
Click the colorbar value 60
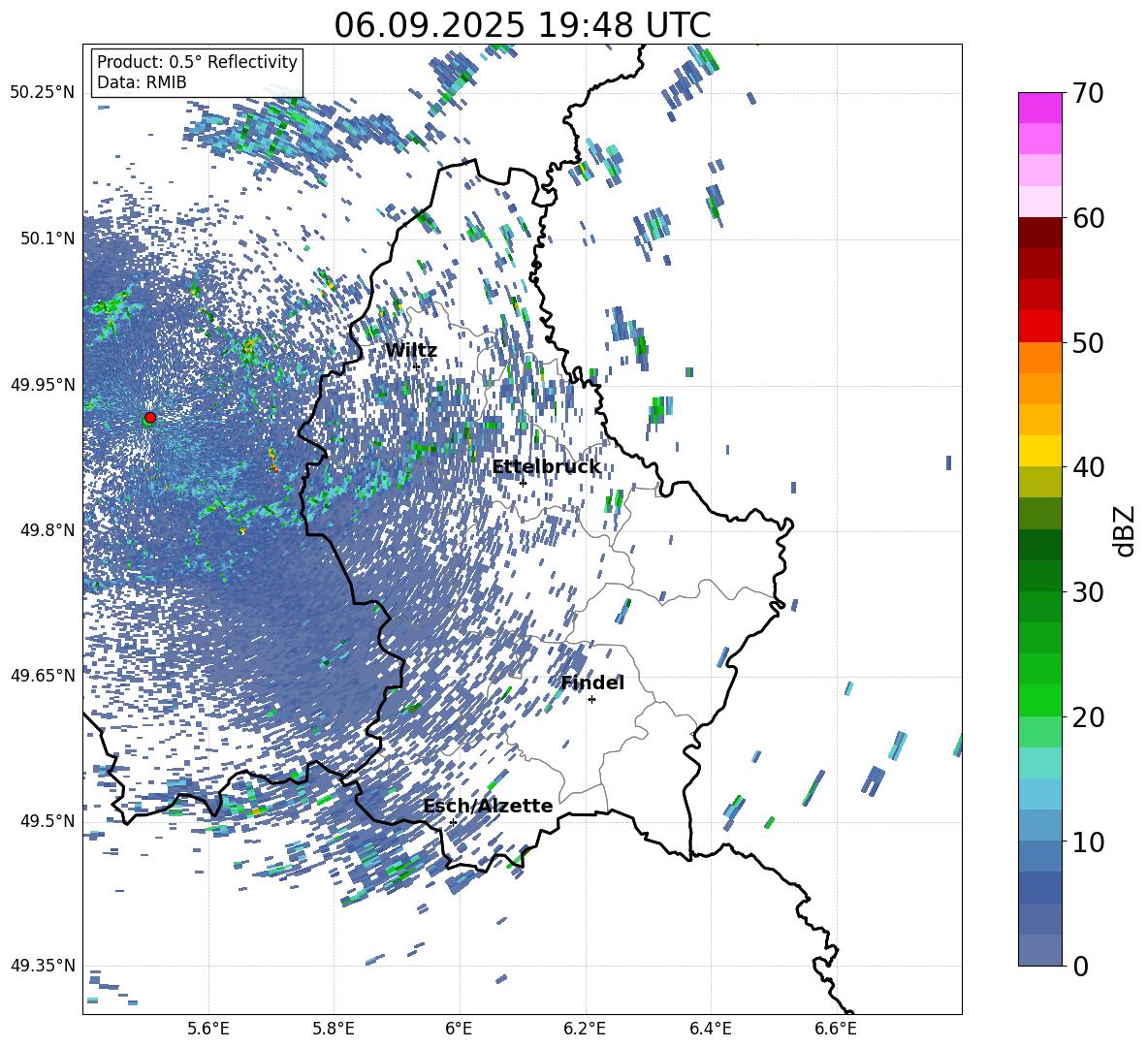tap(1088, 218)
